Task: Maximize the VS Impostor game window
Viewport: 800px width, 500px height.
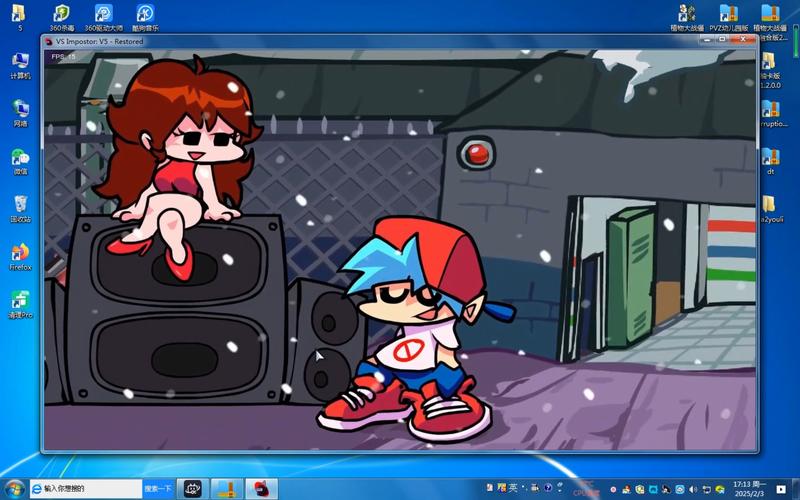Action: click(x=722, y=39)
